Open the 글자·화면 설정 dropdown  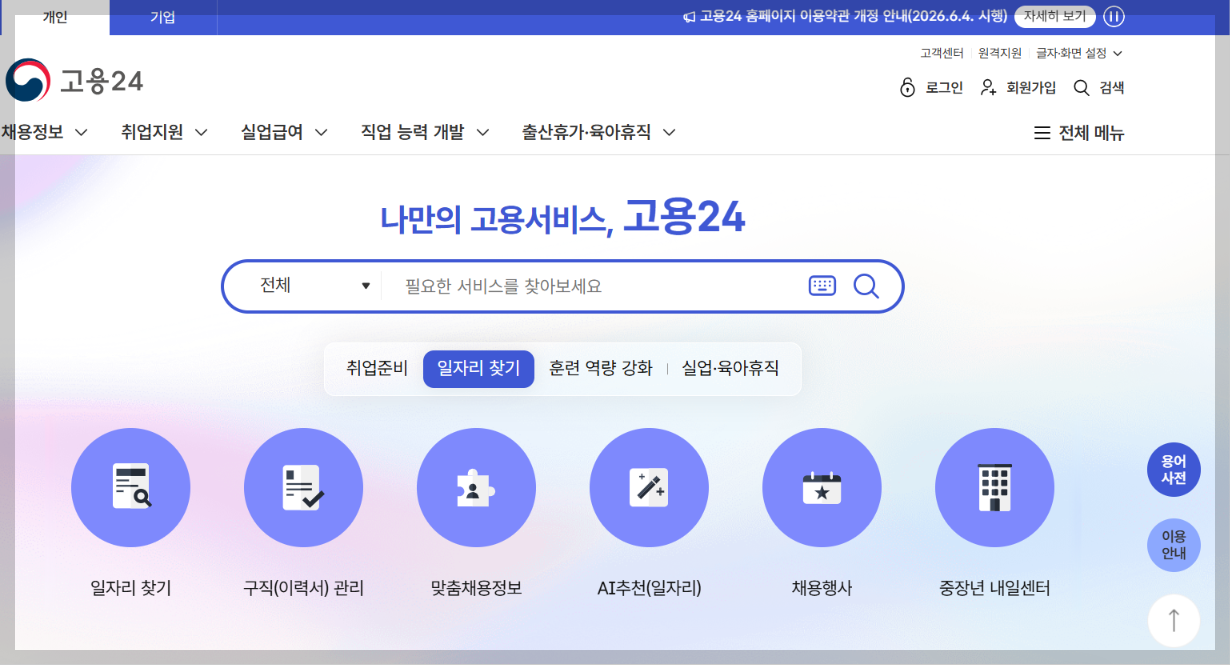point(1080,53)
